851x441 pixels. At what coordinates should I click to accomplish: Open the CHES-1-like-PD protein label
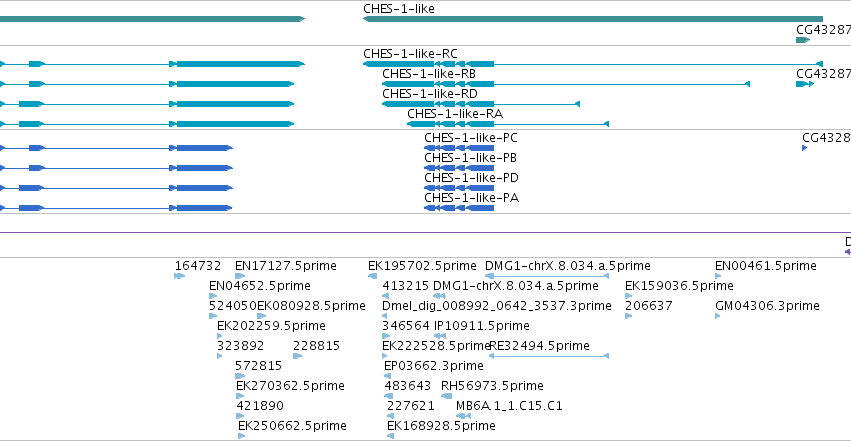[472, 178]
